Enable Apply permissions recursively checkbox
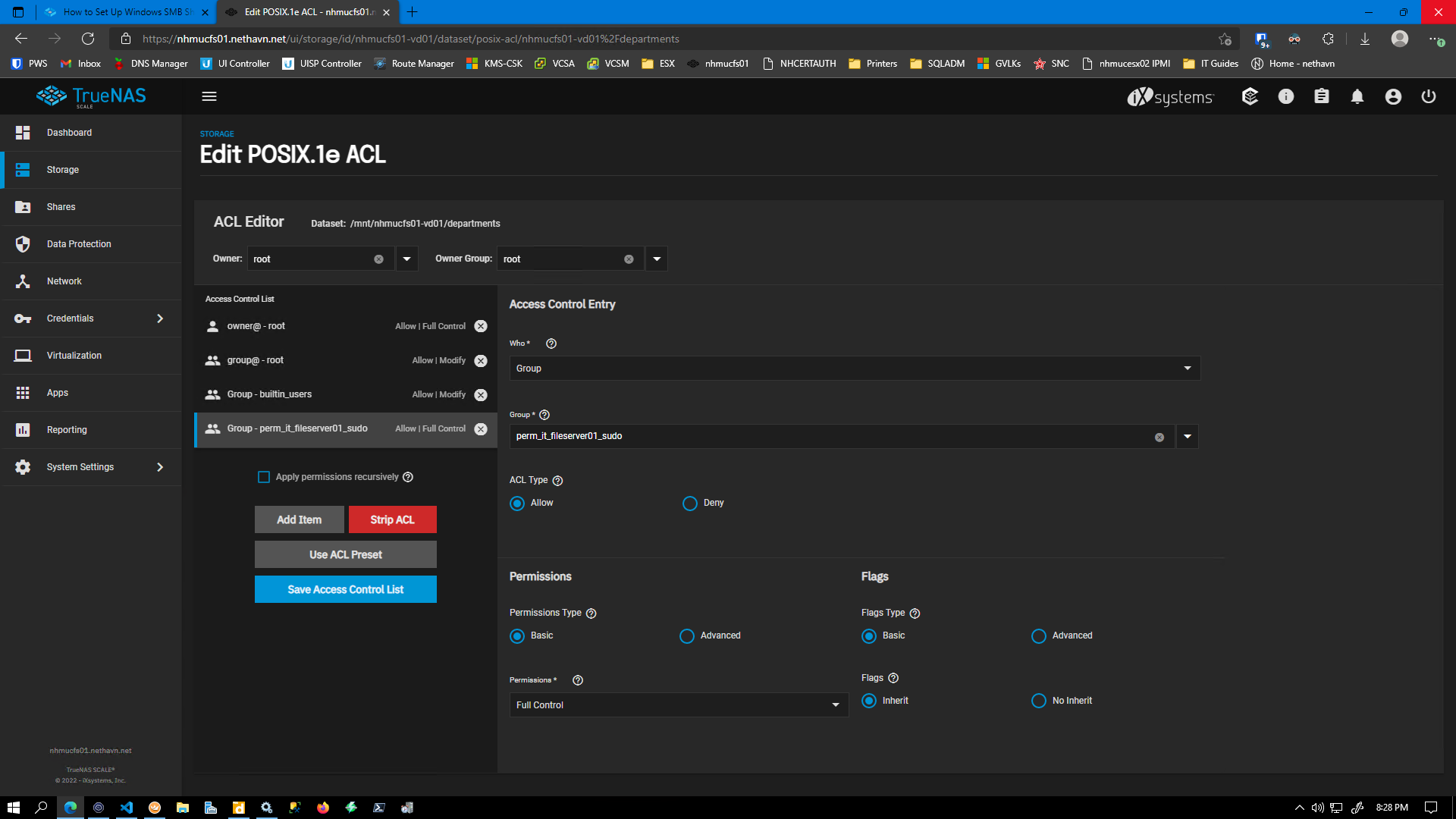 coord(264,477)
